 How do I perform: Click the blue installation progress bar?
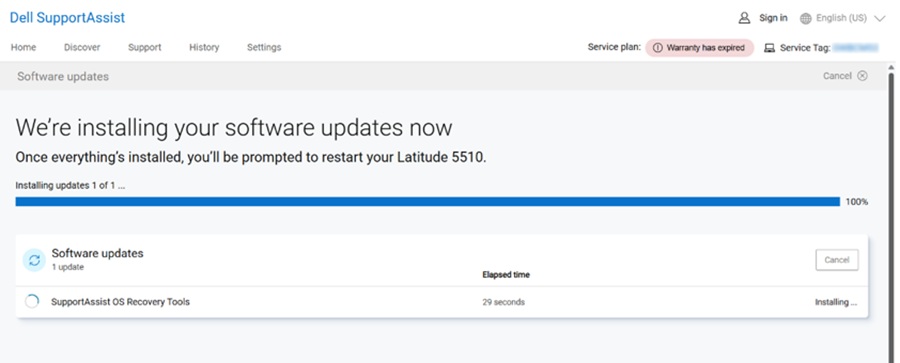pyautogui.click(x=428, y=202)
